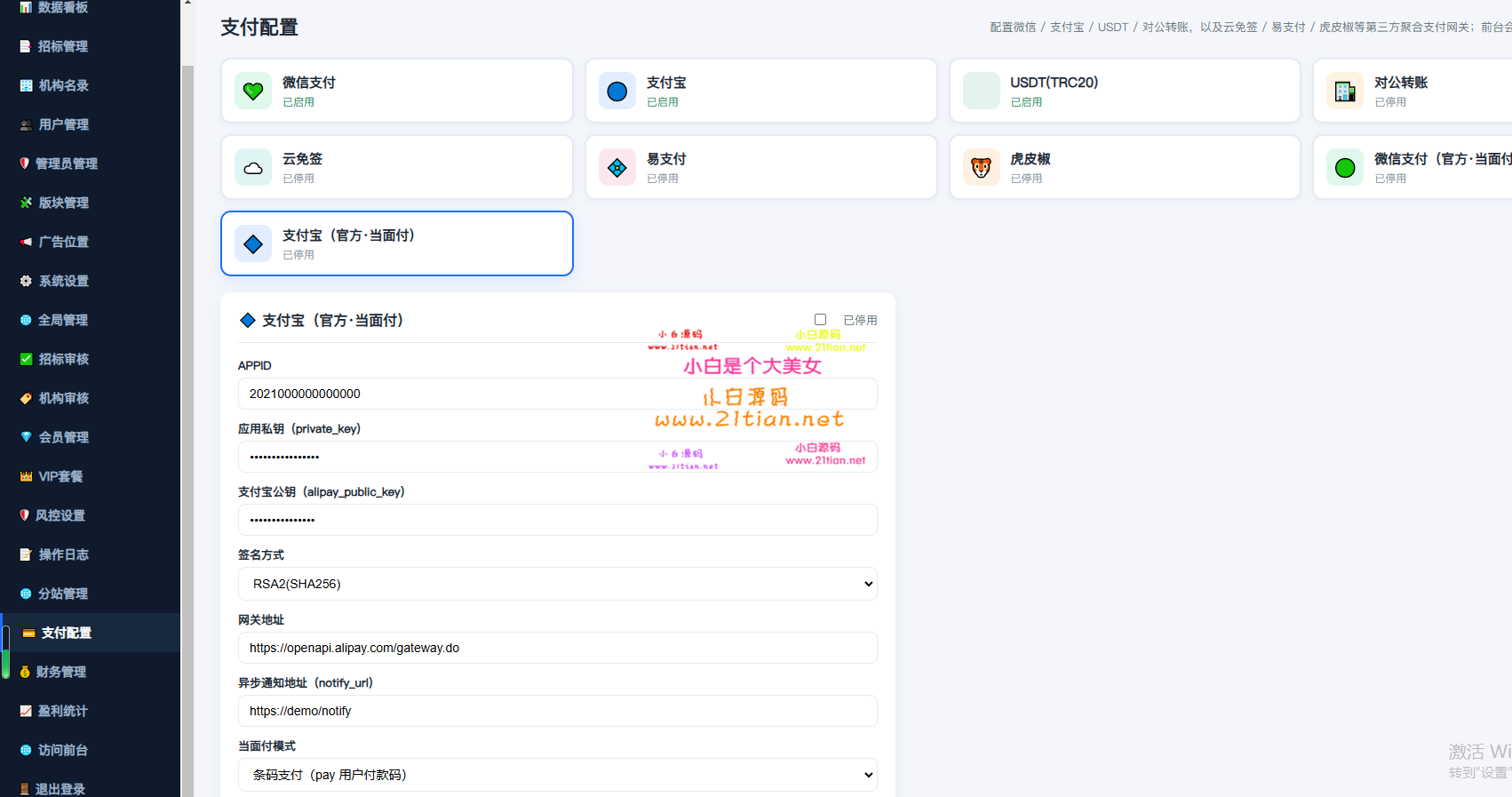Click the 网关地址 gateway URL field
The image size is (1512, 797).
(x=558, y=648)
